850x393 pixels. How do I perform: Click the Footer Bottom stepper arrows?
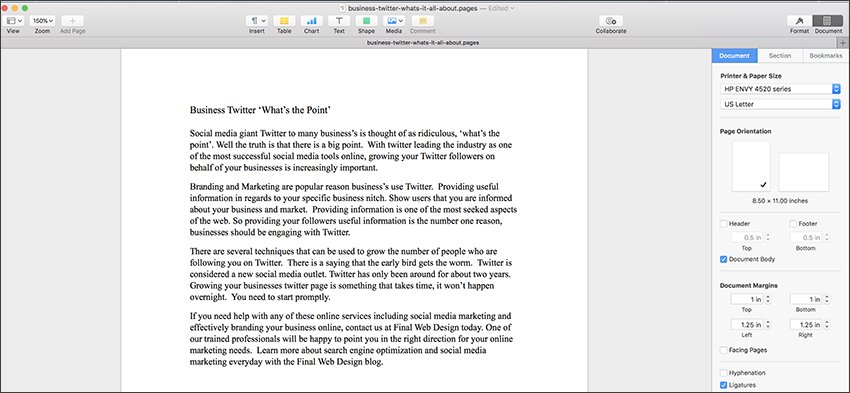pyautogui.click(x=827, y=237)
